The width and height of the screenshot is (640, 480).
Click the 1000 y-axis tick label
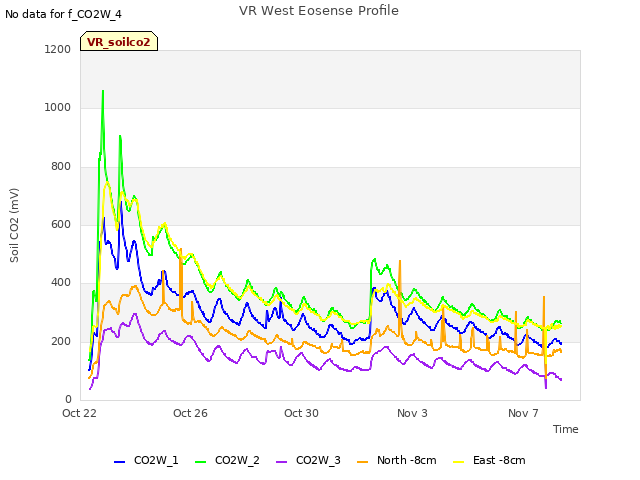point(58,107)
